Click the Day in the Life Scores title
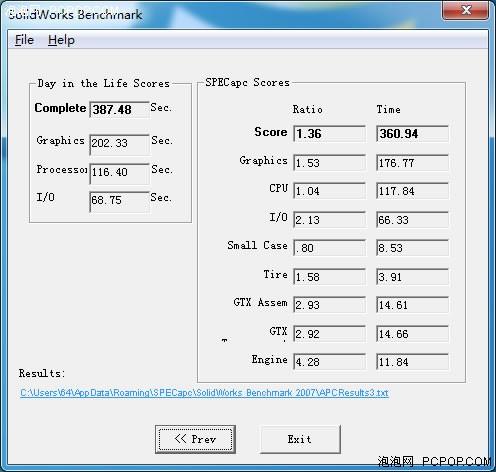This screenshot has width=496, height=472. coord(103,83)
